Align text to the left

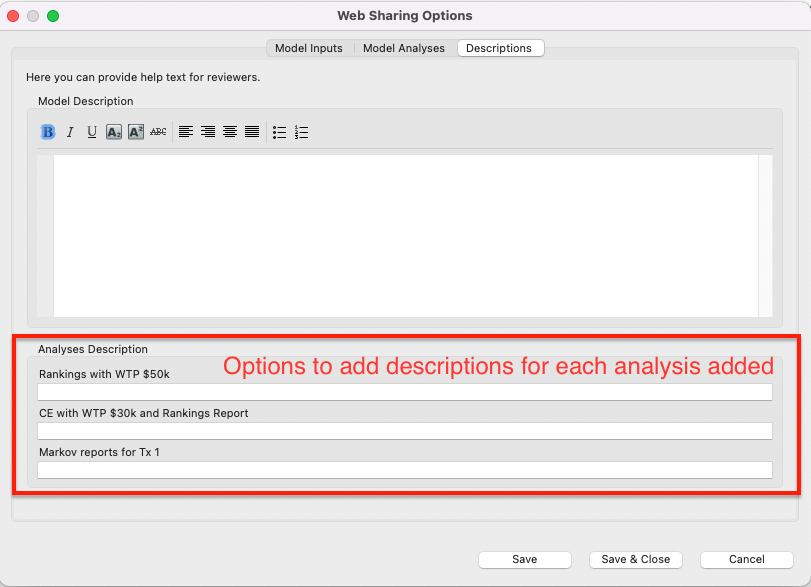tap(186, 132)
